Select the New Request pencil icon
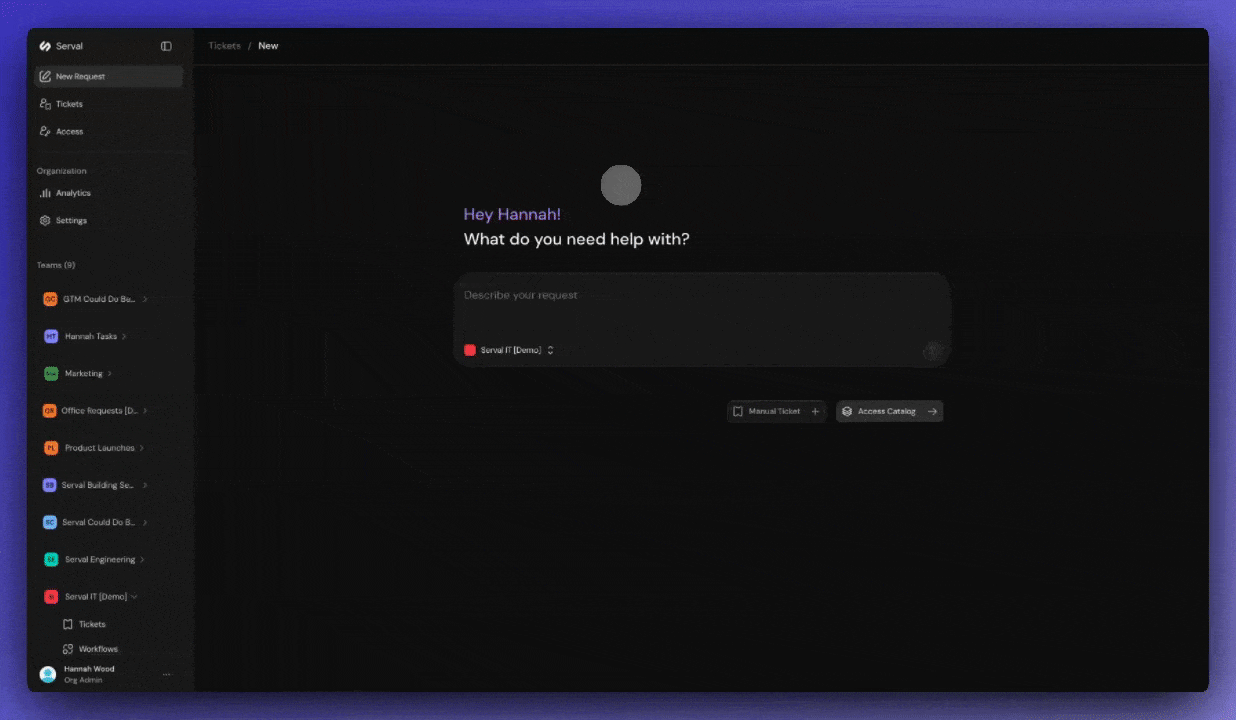The image size is (1236, 720). coord(45,76)
